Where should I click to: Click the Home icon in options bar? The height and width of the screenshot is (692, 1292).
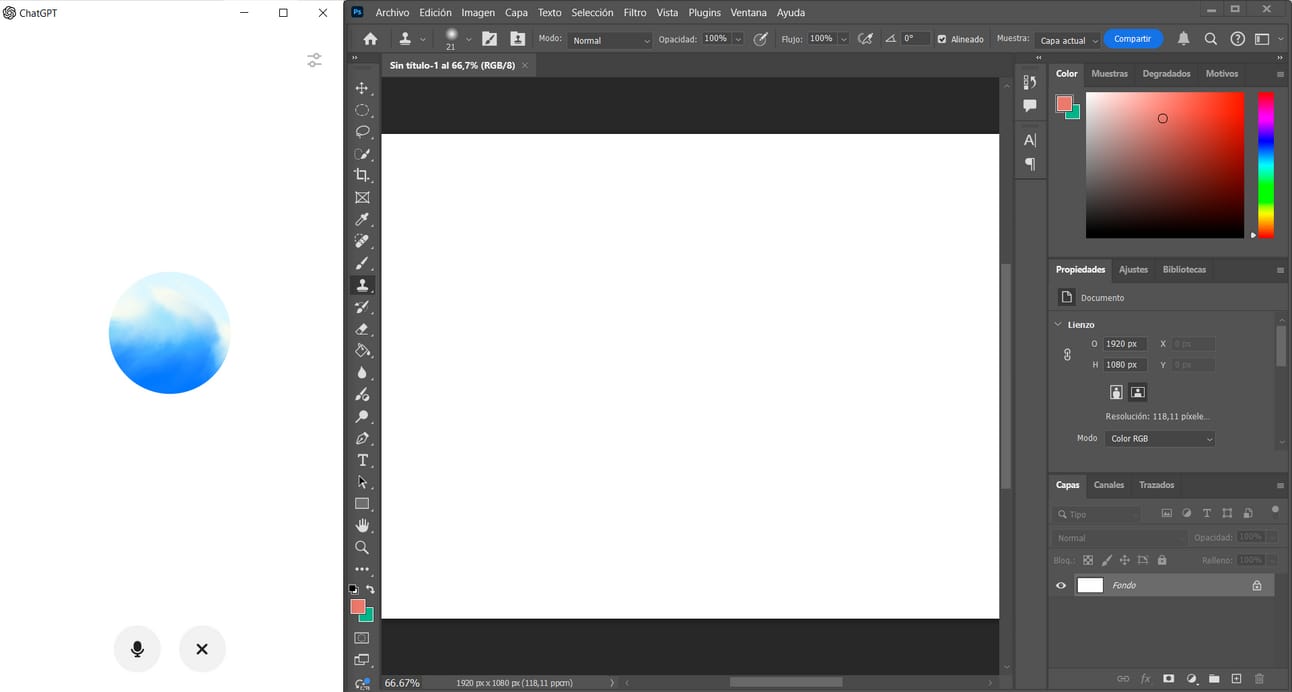click(x=370, y=39)
